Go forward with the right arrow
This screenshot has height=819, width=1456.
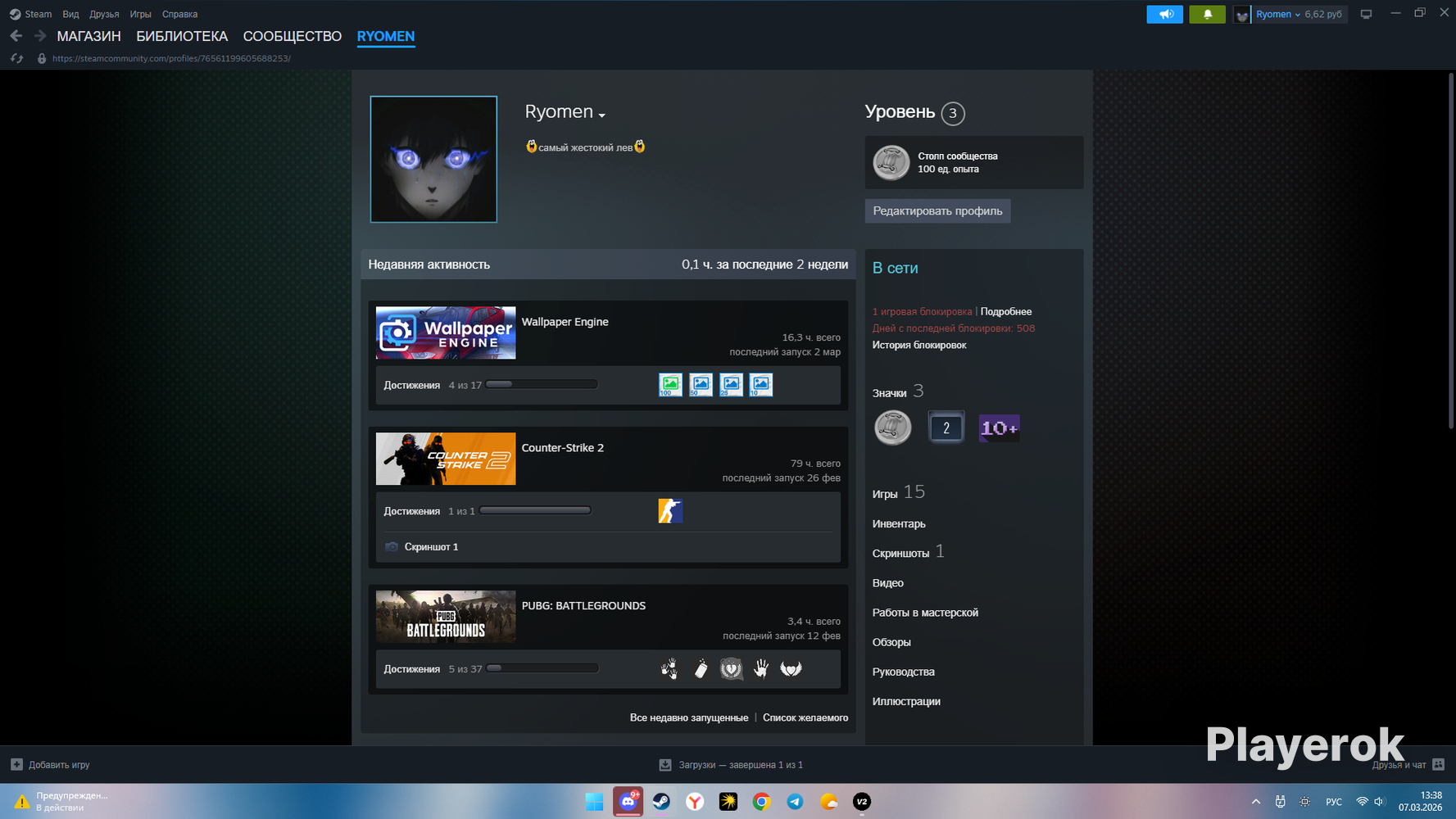click(x=40, y=36)
